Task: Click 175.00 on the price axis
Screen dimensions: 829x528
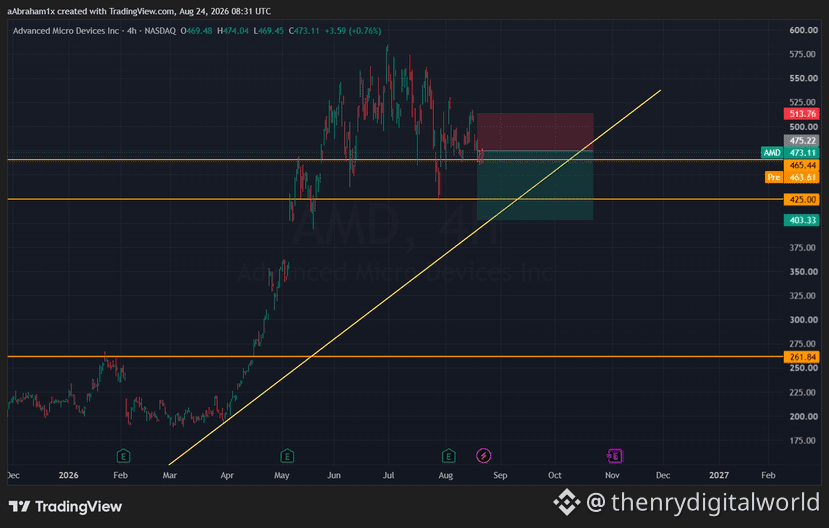Action: tap(803, 440)
